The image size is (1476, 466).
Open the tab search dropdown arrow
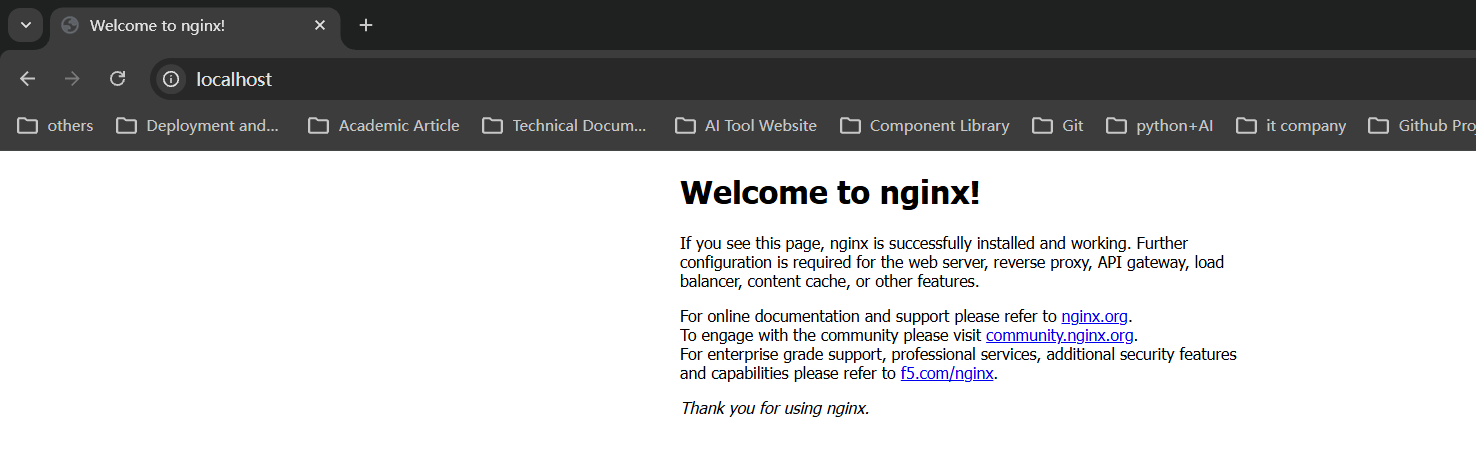pyautogui.click(x=26, y=25)
